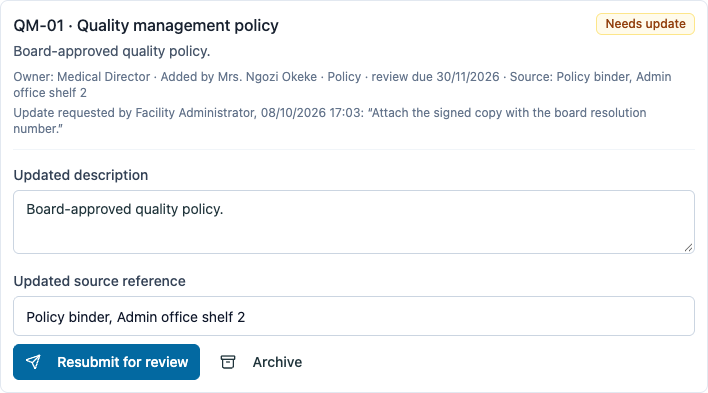Focus the Updated source reference field
Screen dimensions: 708x393
click(x=354, y=316)
